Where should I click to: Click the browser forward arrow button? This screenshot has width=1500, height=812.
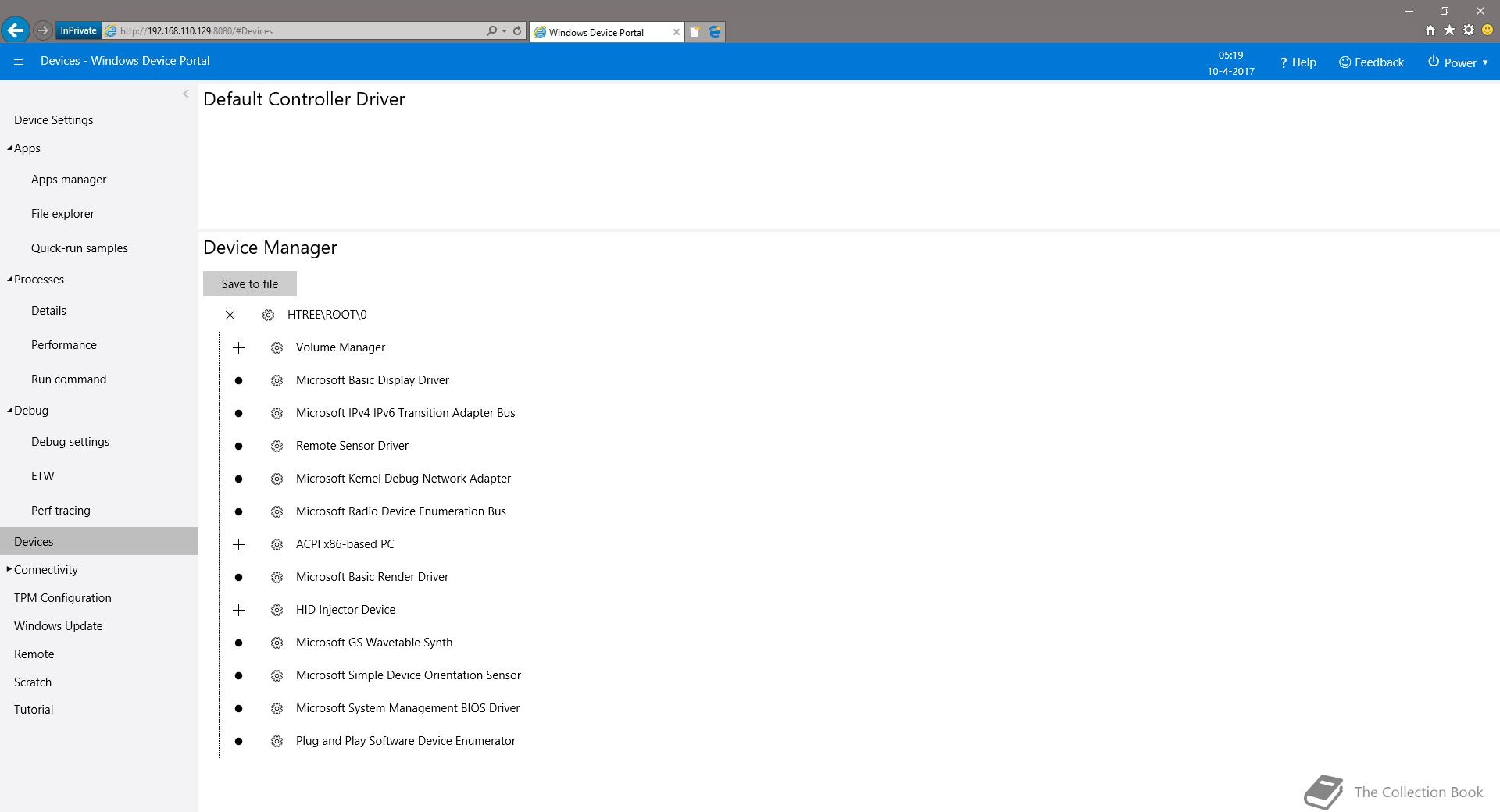tap(43, 30)
